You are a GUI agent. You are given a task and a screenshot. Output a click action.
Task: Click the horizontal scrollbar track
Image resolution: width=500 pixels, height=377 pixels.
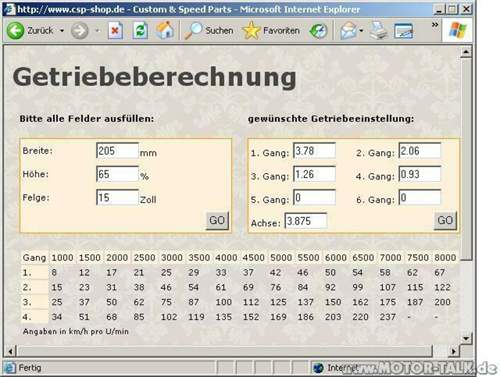[225, 351]
